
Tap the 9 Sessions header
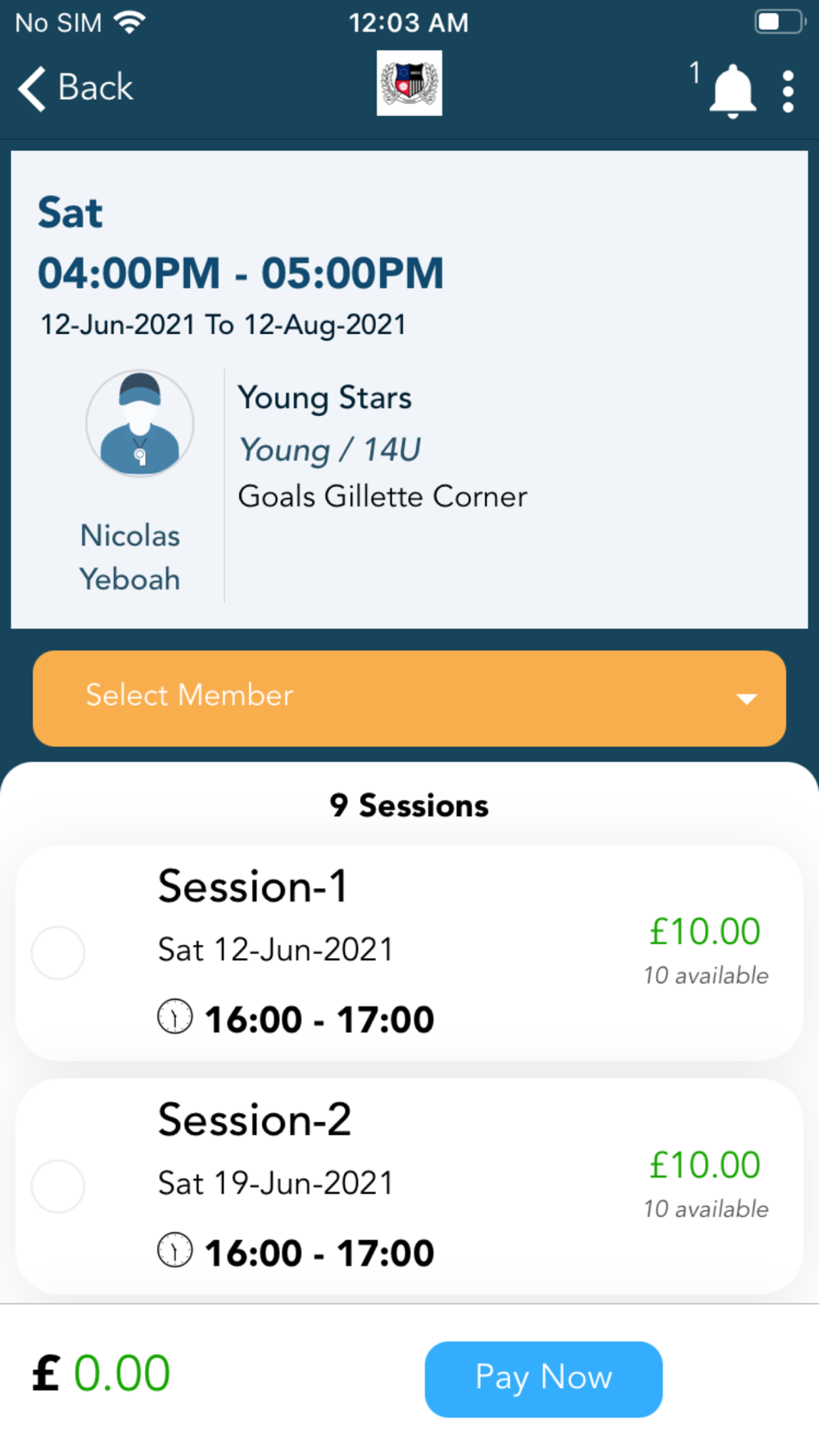point(409,806)
